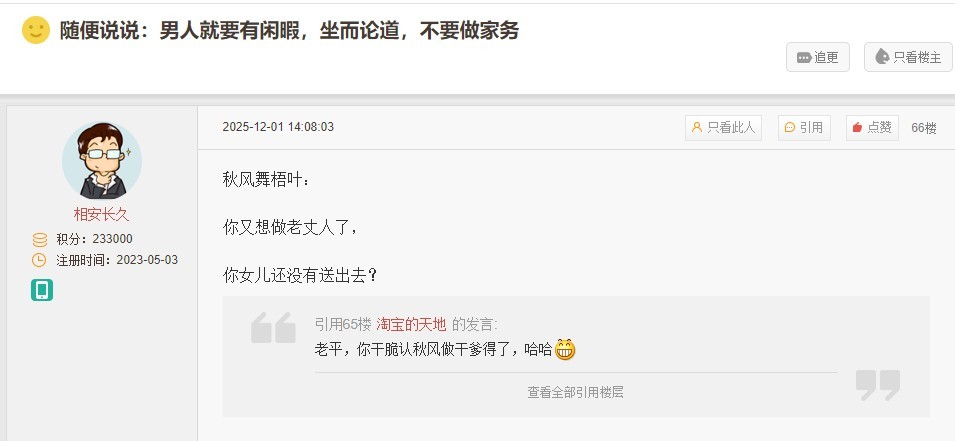Click the clock icon beside 注册时间
Image resolution: width=955 pixels, height=441 pixels.
[x=39, y=260]
